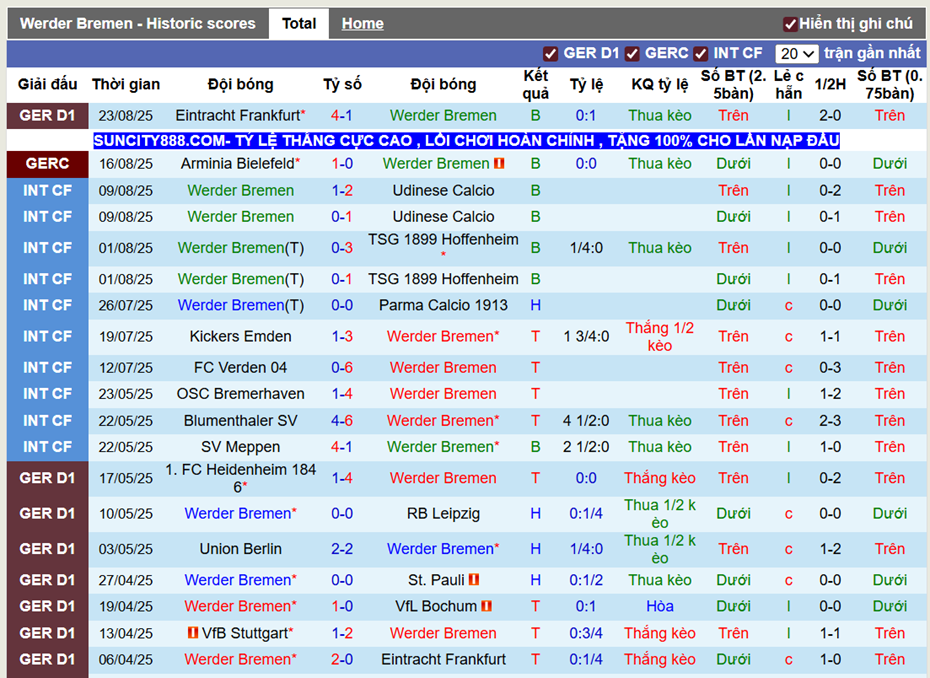
Task: Click red card icon beside VfL Bochum
Action: [x=487, y=606]
